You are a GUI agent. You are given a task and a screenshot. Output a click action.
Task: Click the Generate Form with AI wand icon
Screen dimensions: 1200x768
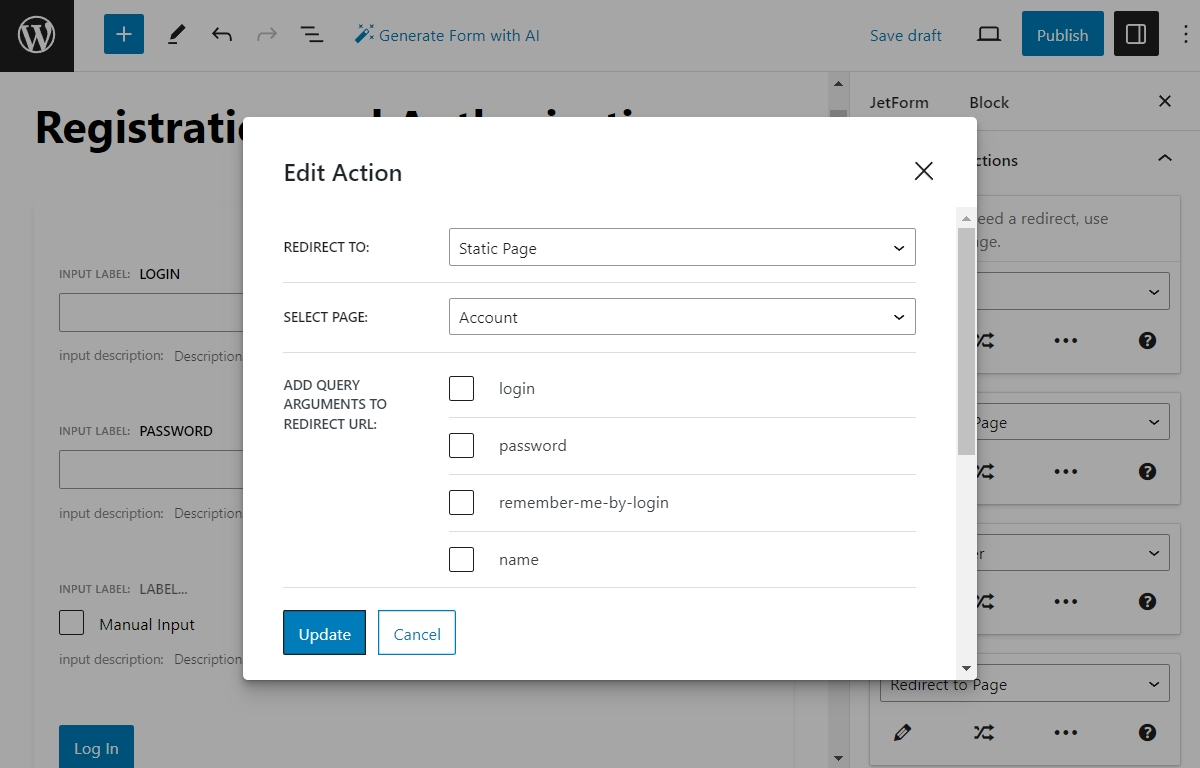coord(362,34)
